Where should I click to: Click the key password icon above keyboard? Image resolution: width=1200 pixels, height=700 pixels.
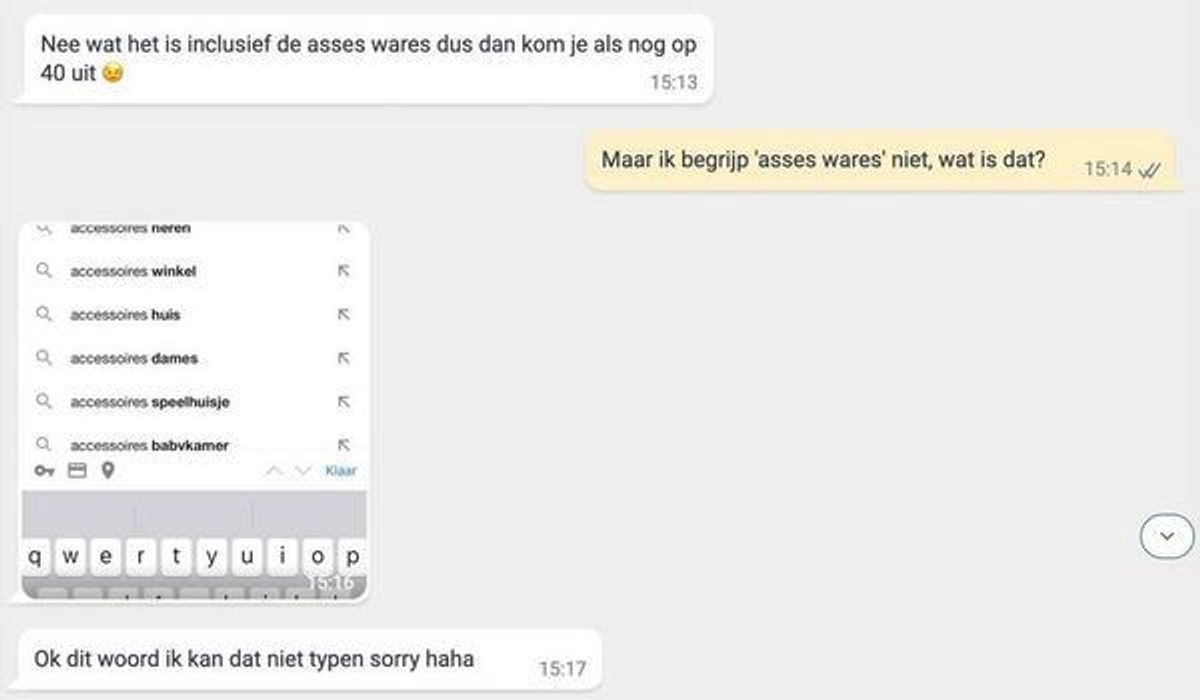(45, 471)
